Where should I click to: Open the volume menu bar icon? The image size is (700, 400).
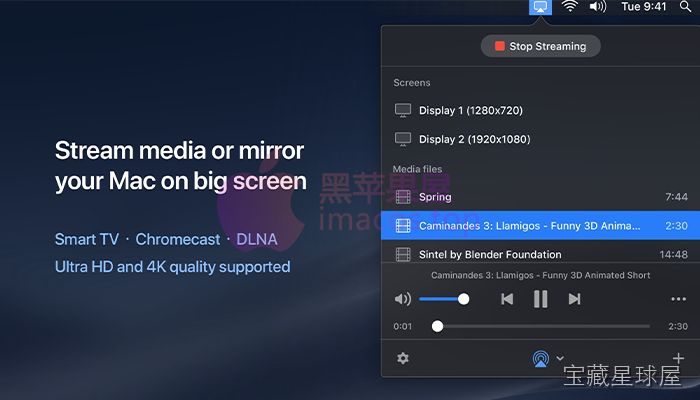coord(598,7)
